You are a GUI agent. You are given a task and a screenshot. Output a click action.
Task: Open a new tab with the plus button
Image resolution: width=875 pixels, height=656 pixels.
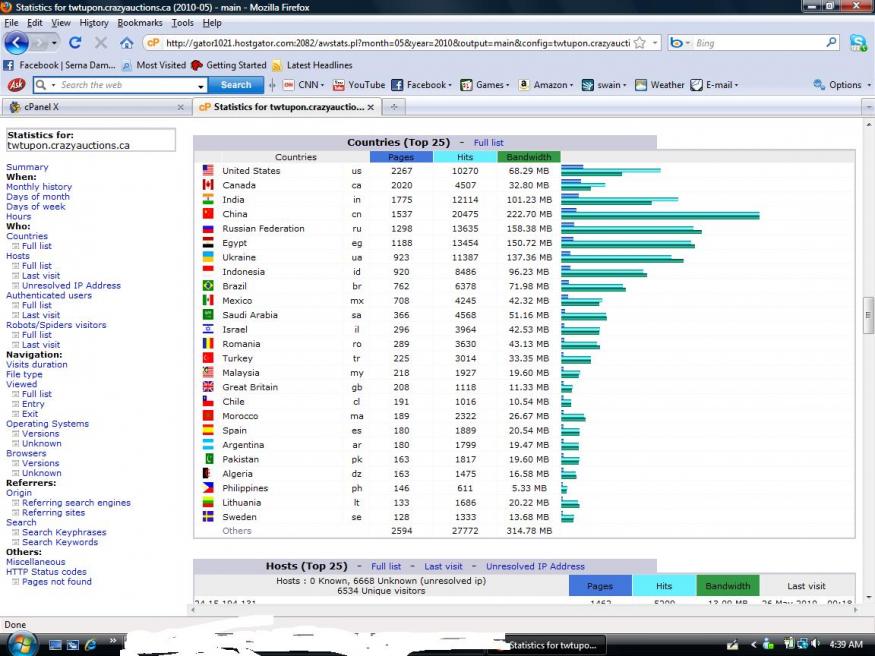[x=394, y=107]
